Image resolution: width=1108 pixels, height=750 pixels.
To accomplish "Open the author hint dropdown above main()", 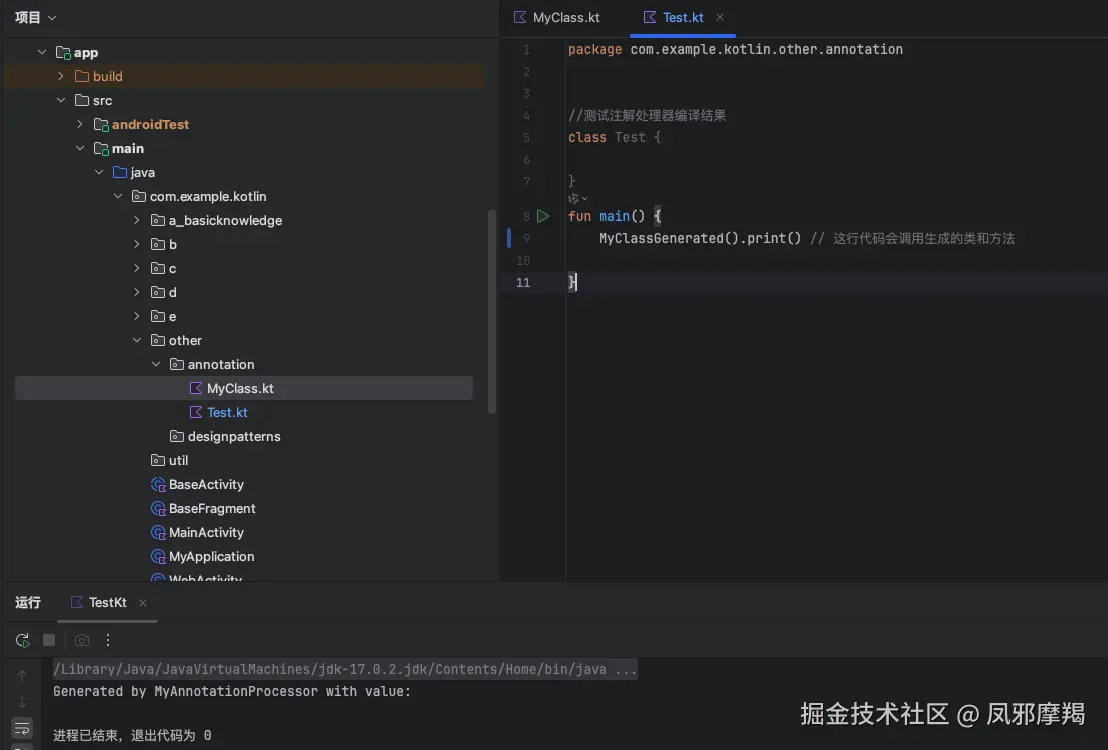I will click(577, 199).
